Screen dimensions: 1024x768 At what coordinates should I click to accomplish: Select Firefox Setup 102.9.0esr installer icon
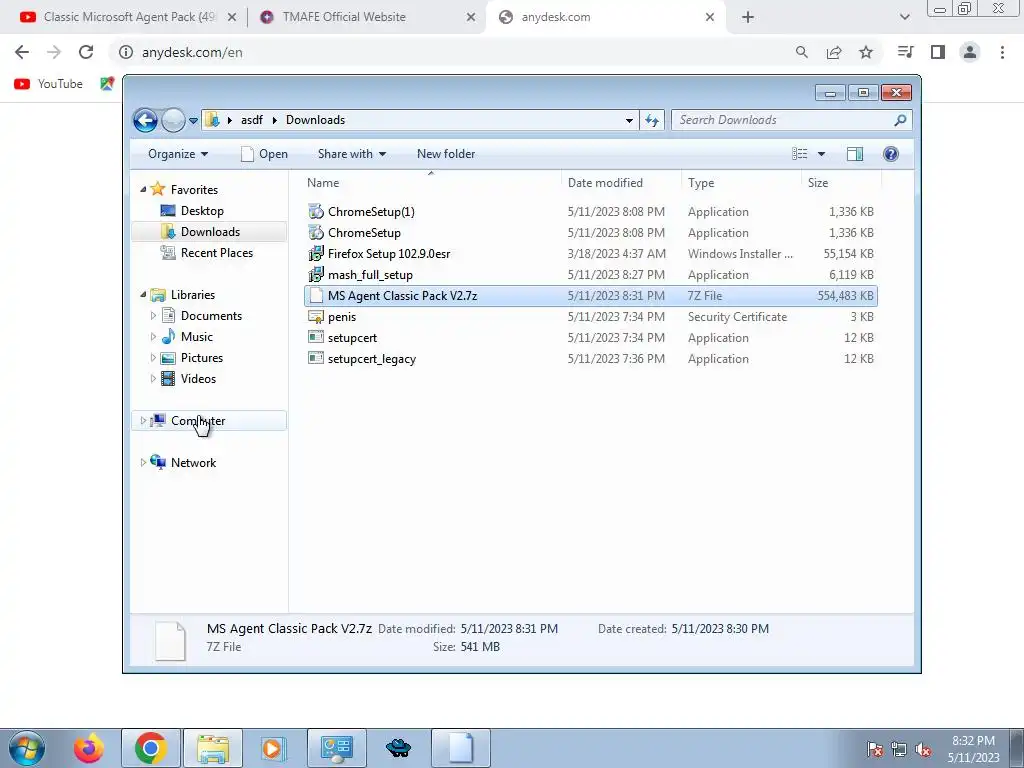(316, 253)
